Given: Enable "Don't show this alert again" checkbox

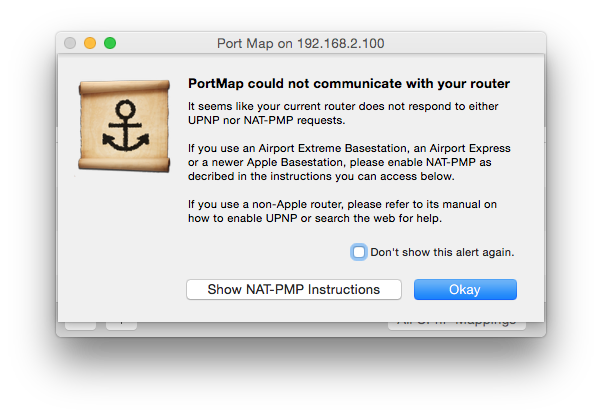Looking at the screenshot, I should pos(359,252).
